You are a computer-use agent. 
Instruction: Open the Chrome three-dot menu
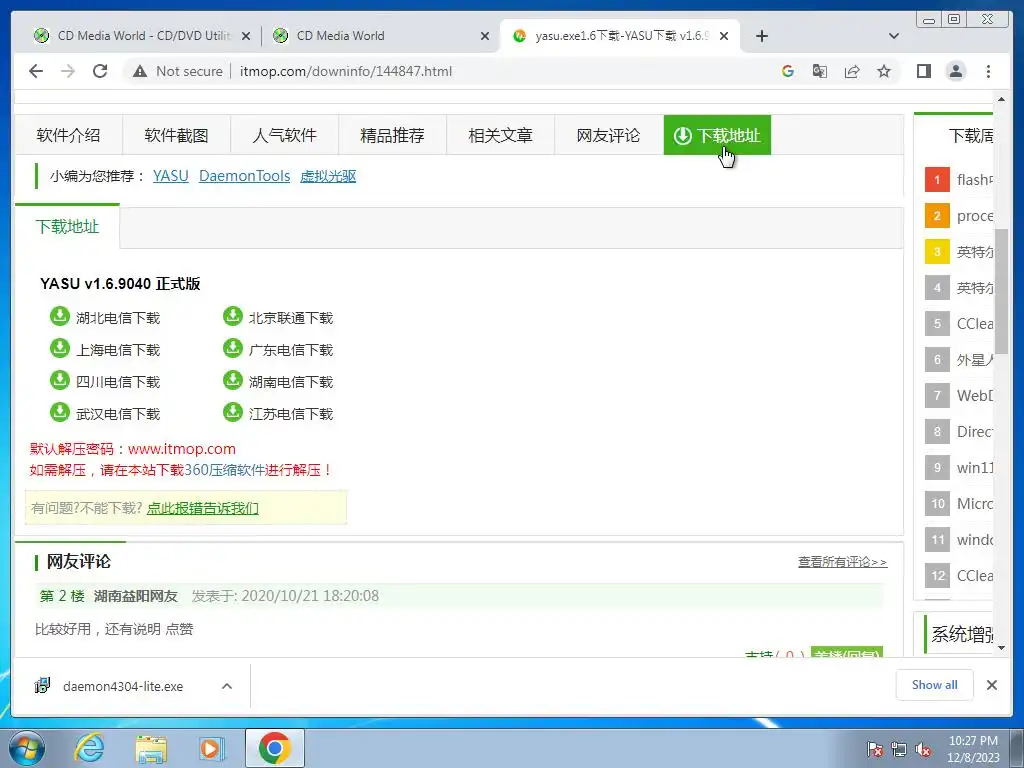[988, 71]
